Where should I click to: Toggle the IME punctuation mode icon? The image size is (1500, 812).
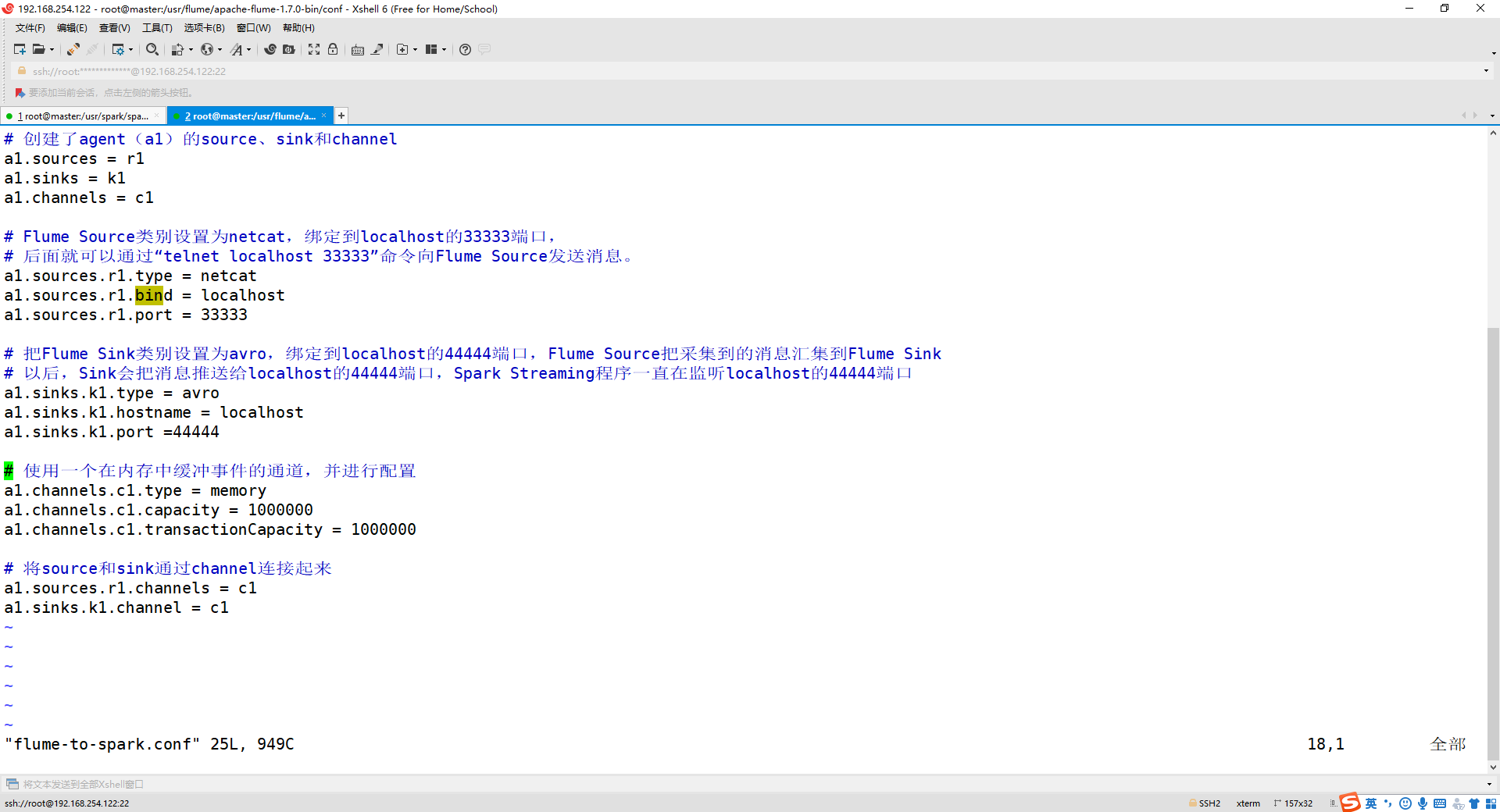[1388, 803]
